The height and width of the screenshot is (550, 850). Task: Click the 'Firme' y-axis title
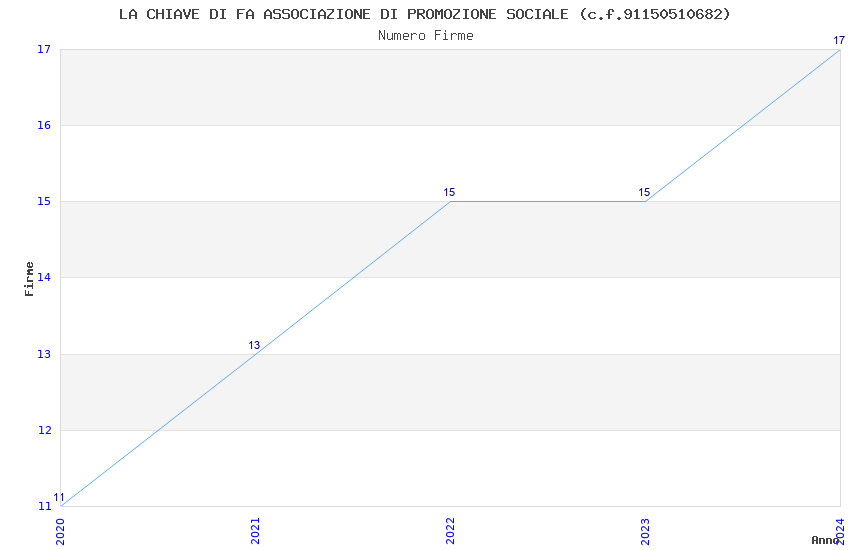[29, 279]
